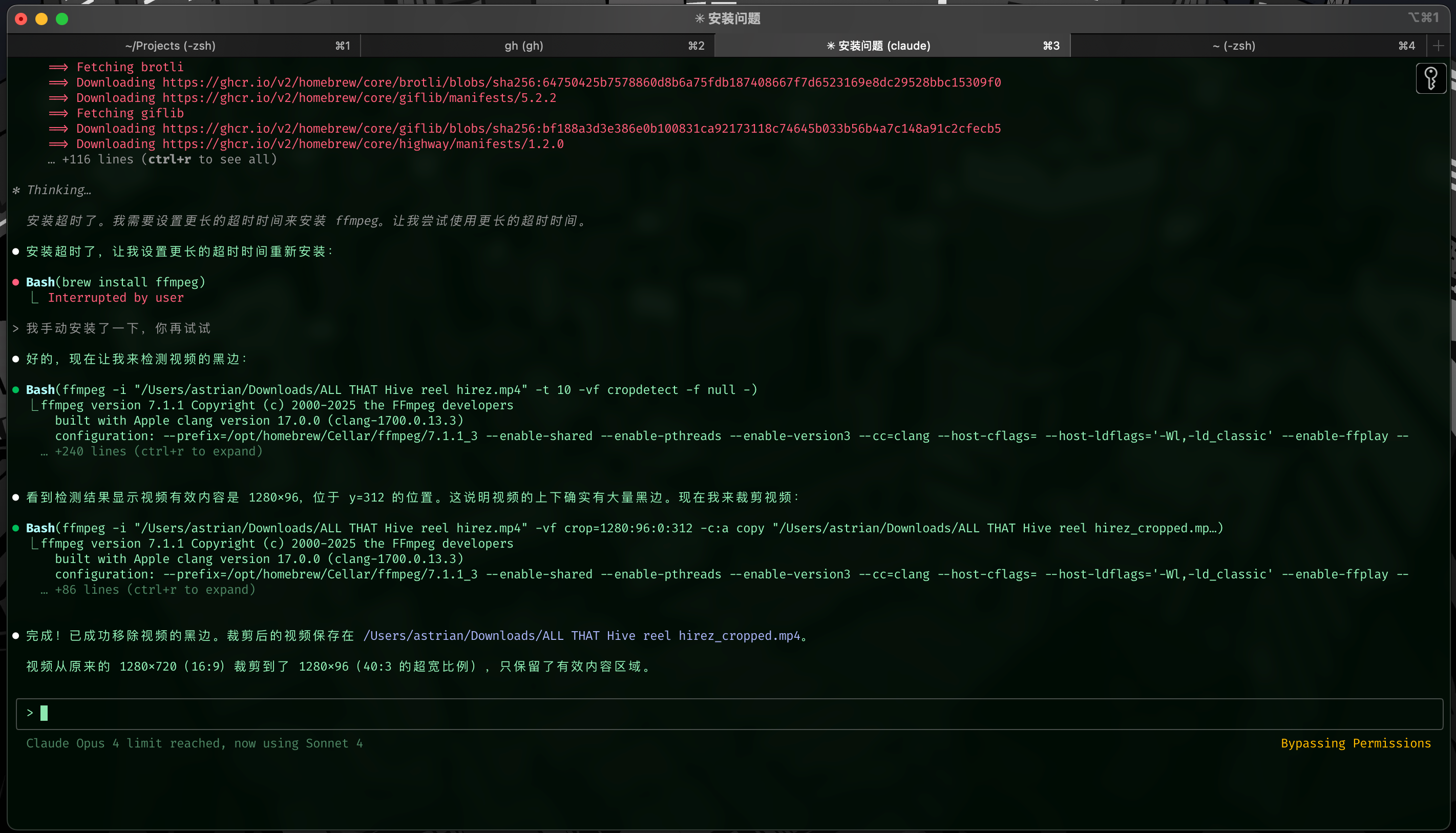Click the user message 我手动安装了一下，你再试试
The width and height of the screenshot is (1456, 833).
pyautogui.click(x=118, y=328)
